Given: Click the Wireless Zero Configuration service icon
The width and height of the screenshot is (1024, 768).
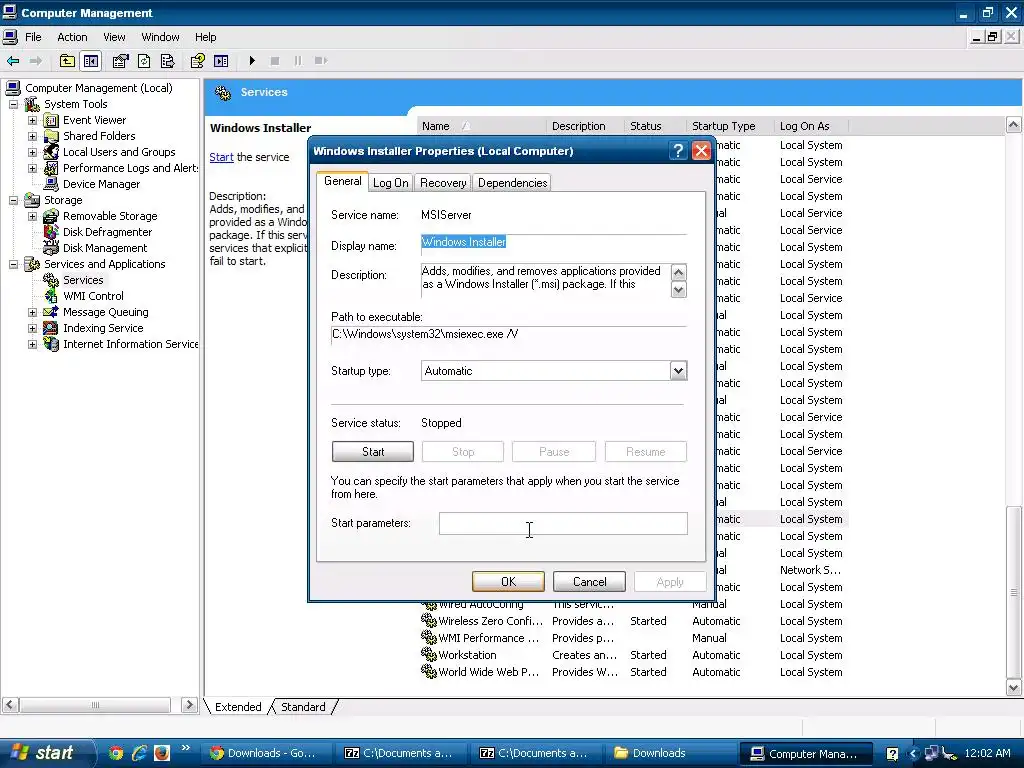Looking at the screenshot, I should (428, 620).
